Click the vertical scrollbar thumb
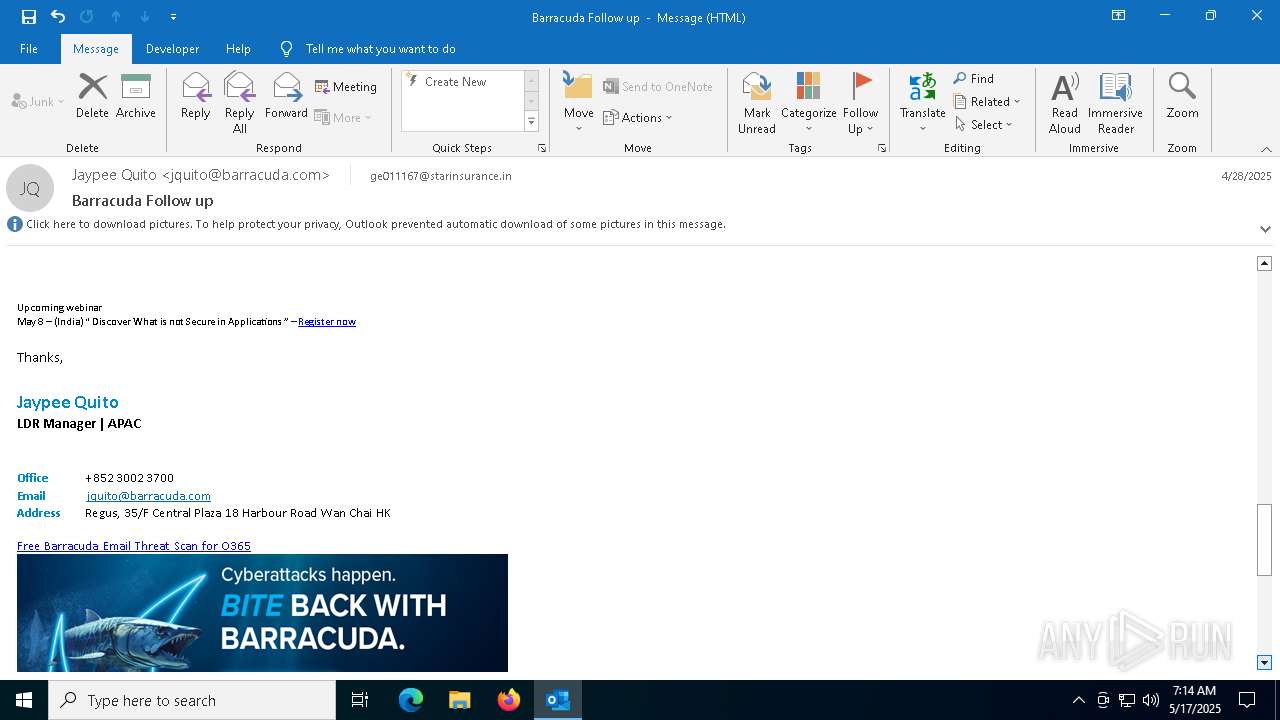Viewport: 1280px width, 720px height. click(1264, 540)
